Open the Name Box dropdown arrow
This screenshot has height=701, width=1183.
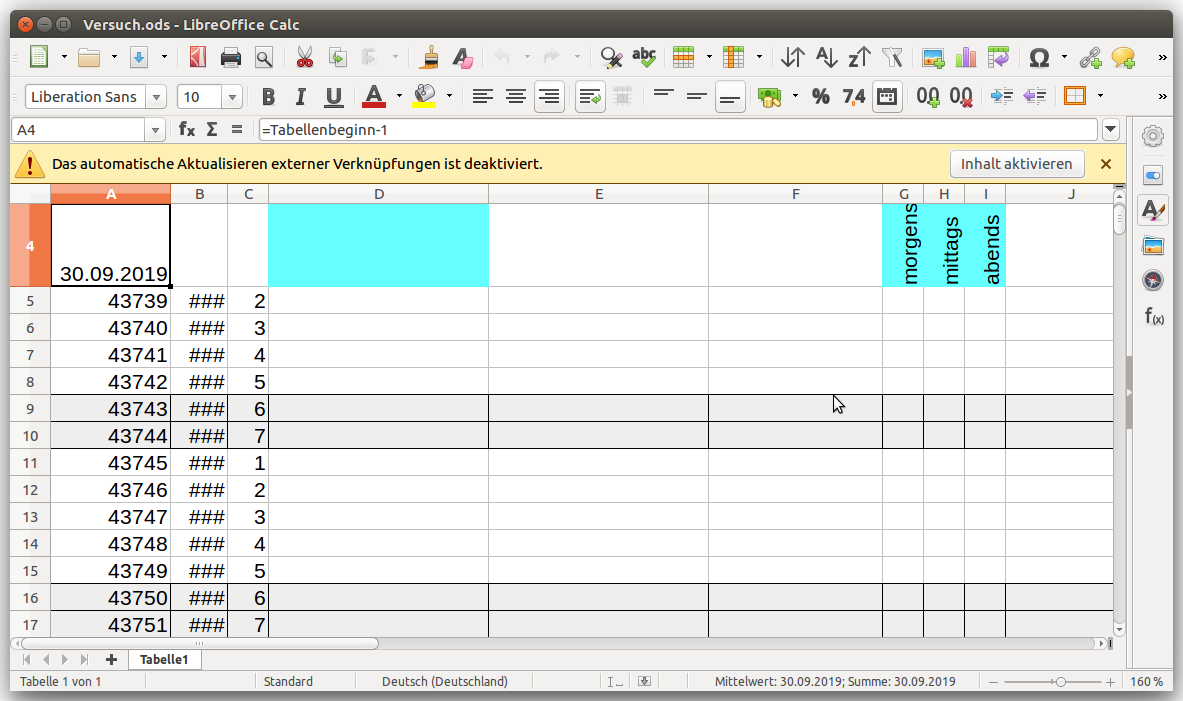(155, 130)
